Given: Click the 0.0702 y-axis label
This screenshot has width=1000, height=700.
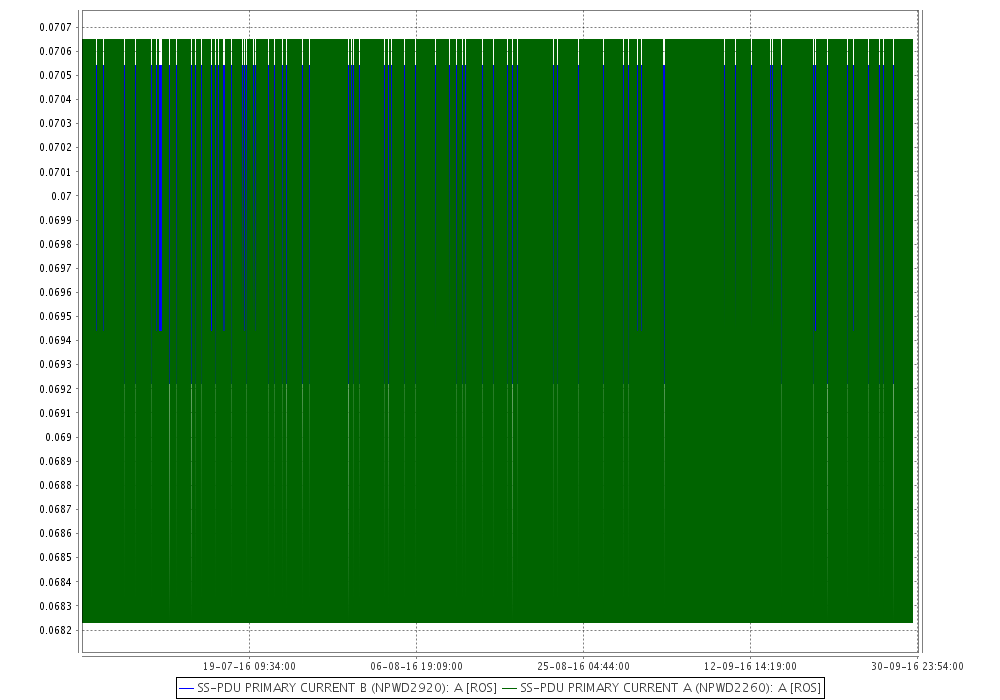Looking at the screenshot, I should [x=55, y=148].
